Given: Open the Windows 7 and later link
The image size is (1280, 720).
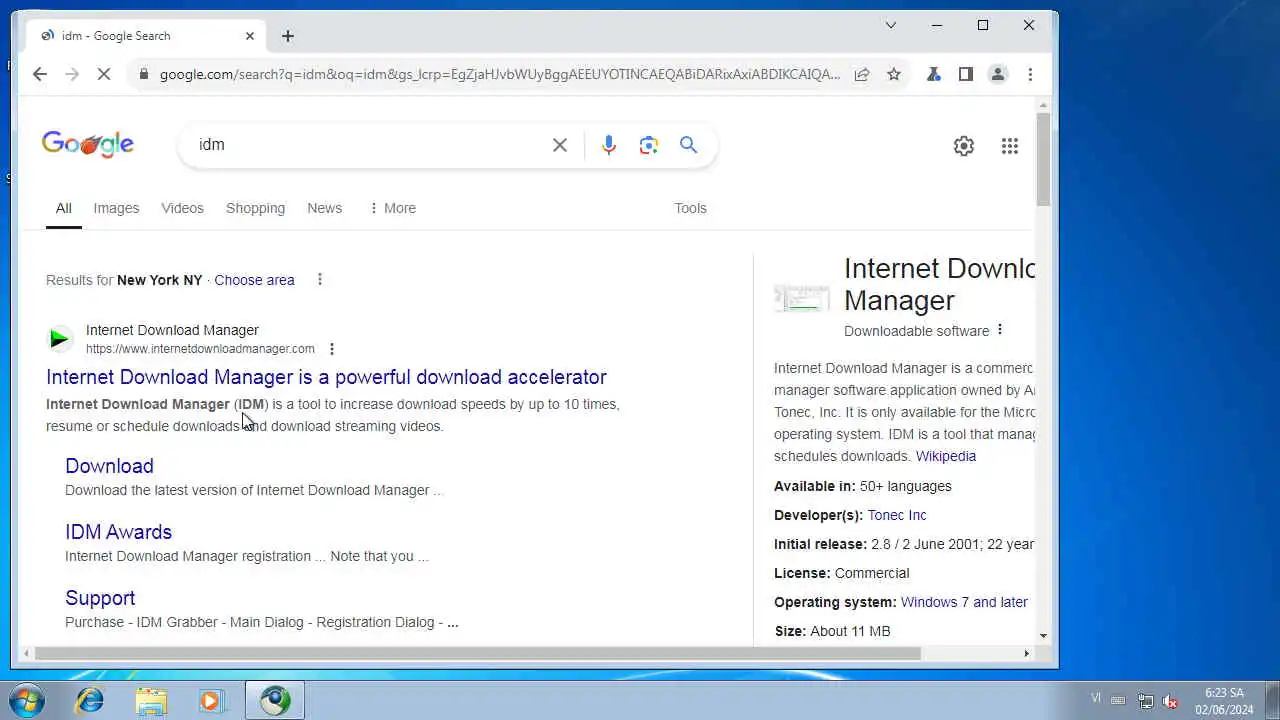Looking at the screenshot, I should coord(964,602).
